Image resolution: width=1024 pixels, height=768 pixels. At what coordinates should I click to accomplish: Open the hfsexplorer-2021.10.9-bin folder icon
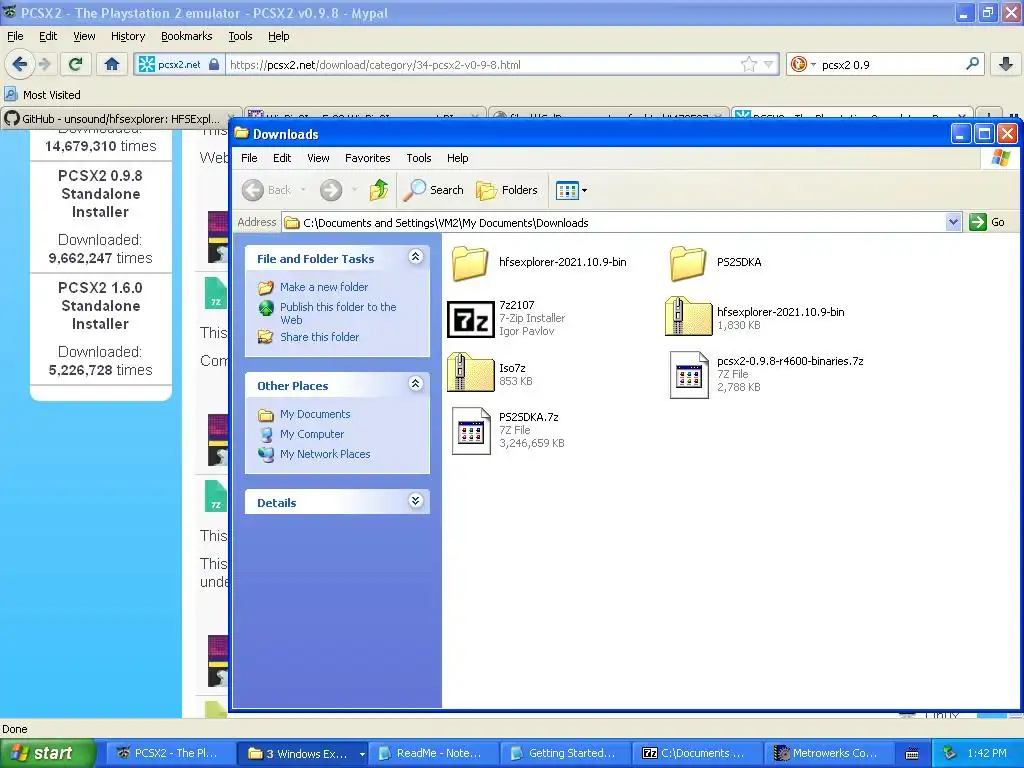pyautogui.click(x=470, y=263)
